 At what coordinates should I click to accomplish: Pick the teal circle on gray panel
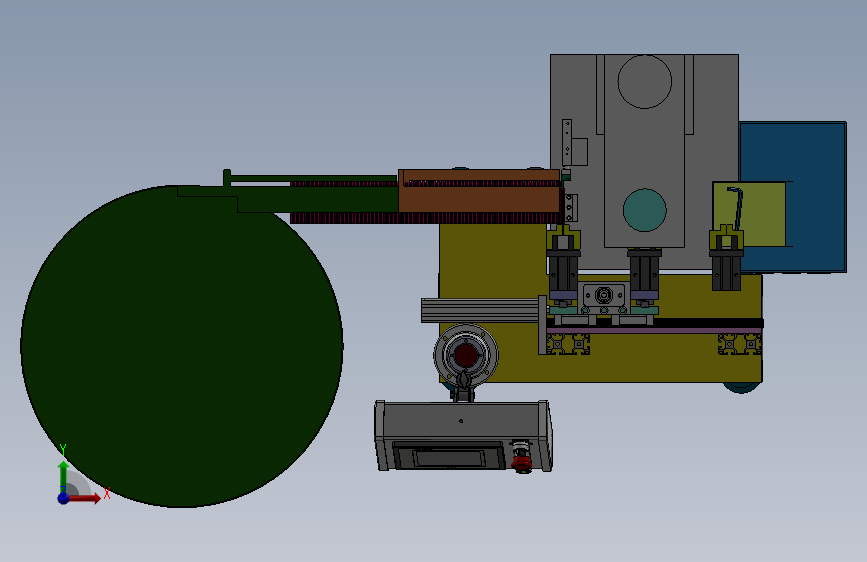pos(645,210)
